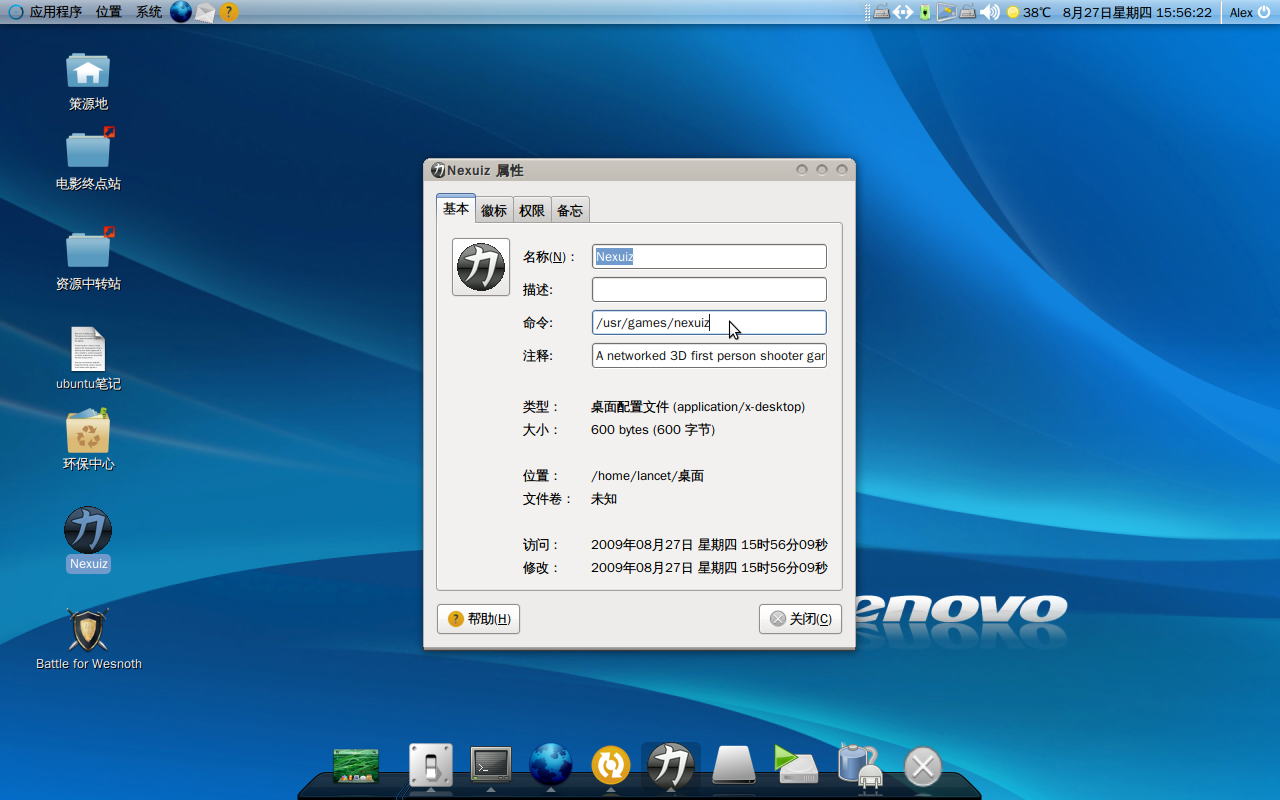Click the power shutdown icon beside Alex
Screen dimensions: 1280x800
1264,12
